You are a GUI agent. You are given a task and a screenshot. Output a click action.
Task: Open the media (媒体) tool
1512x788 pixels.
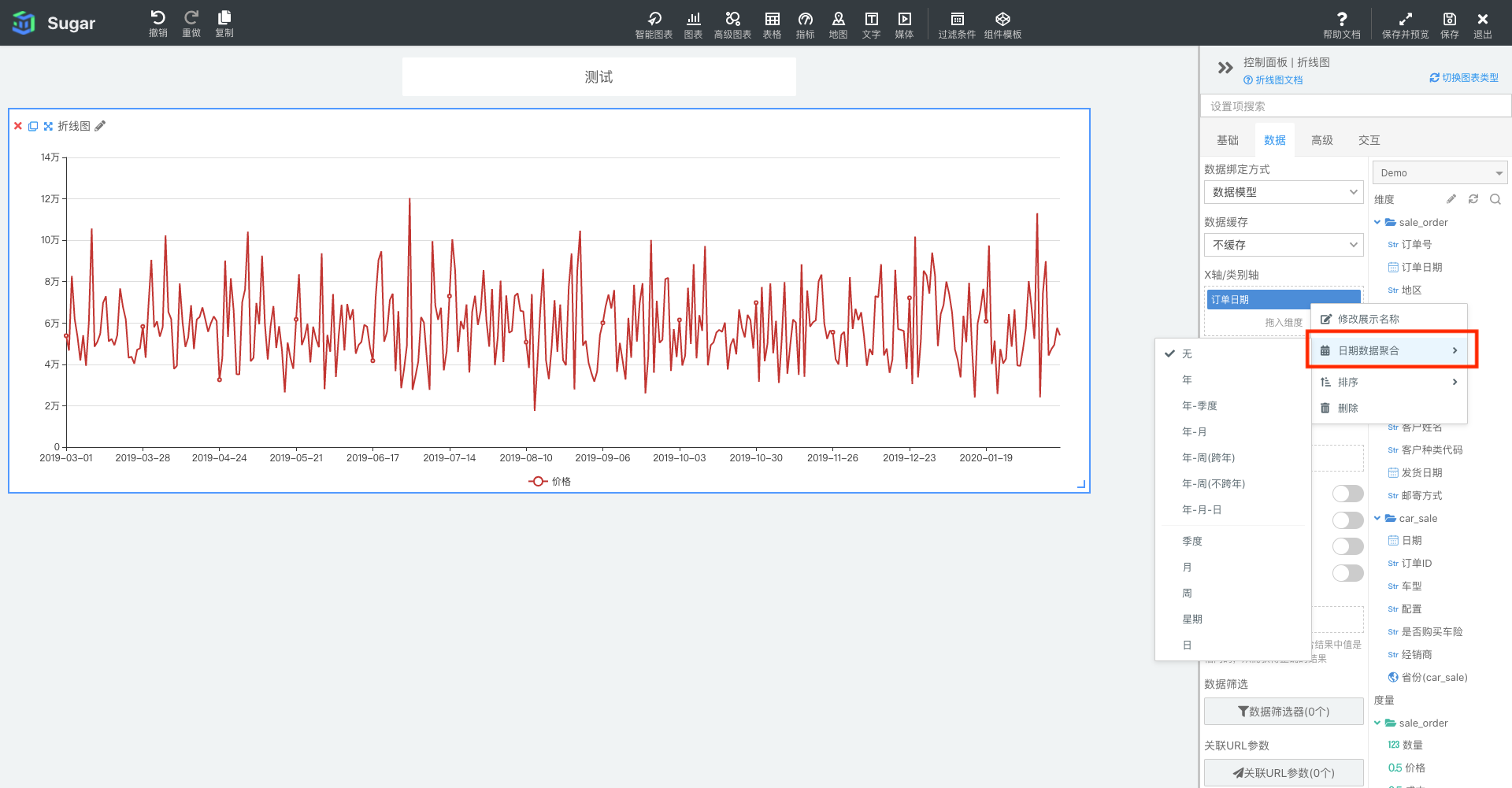904,24
